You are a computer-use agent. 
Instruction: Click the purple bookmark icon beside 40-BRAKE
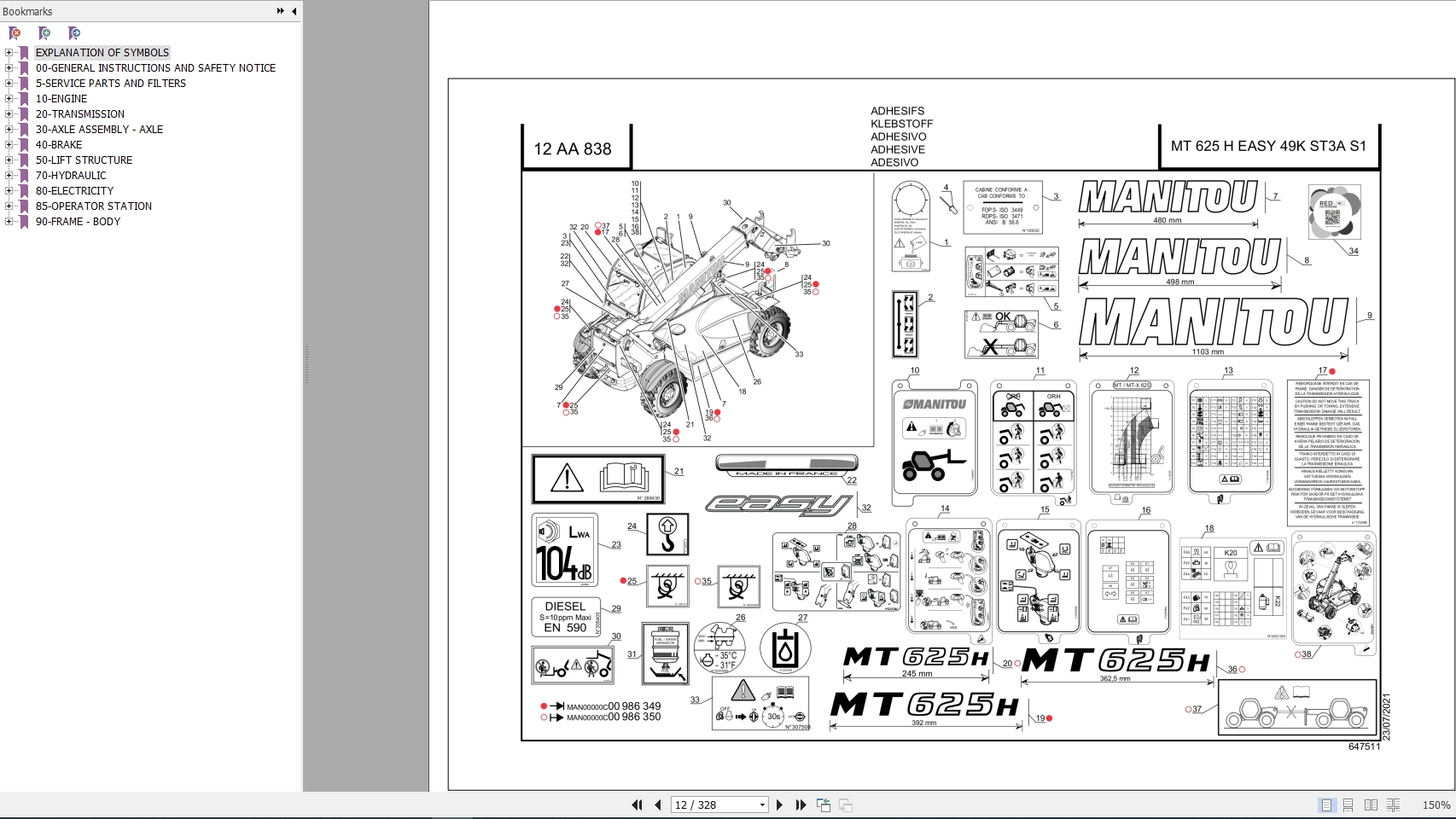tap(25, 145)
